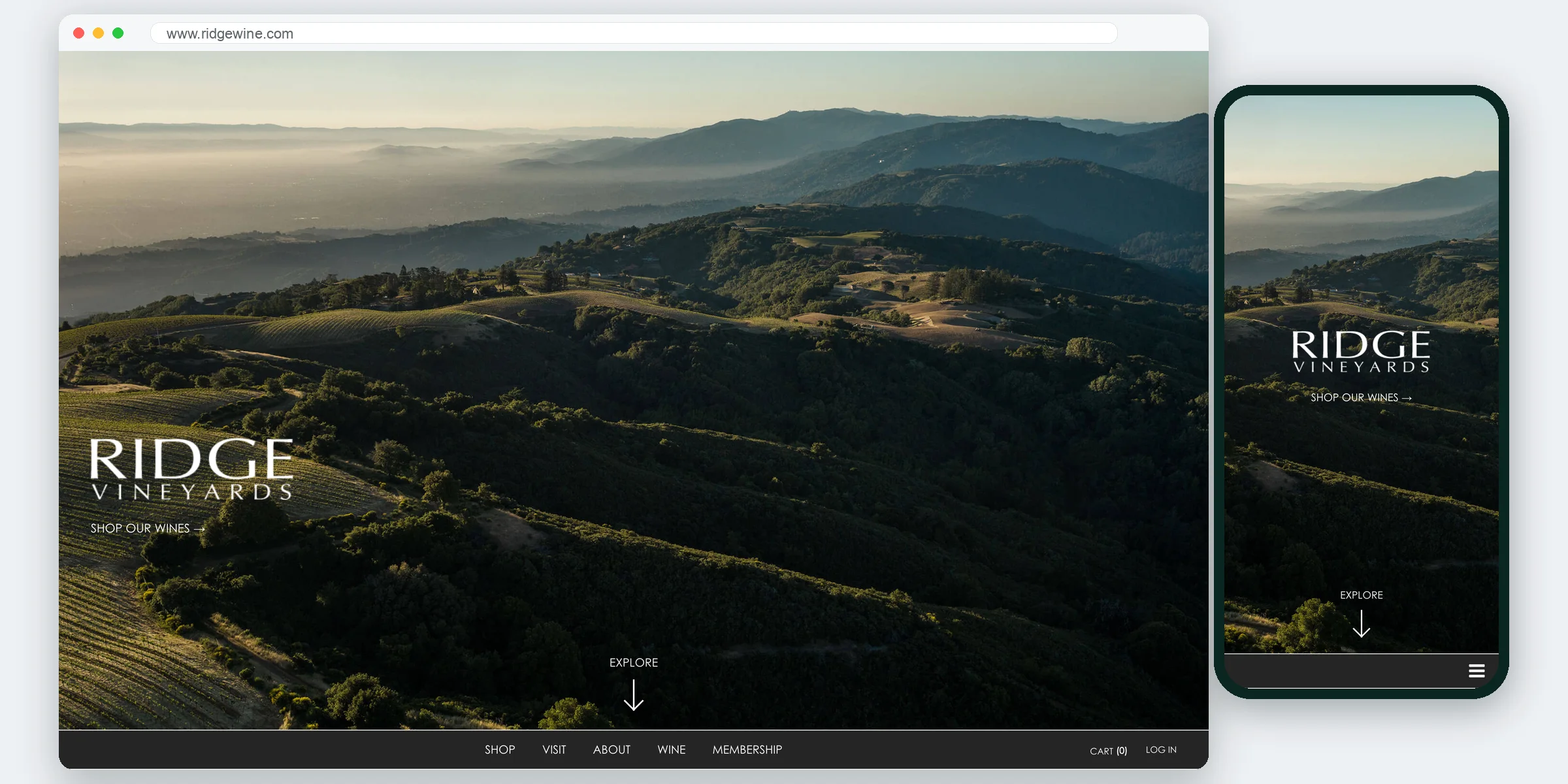Go to the MEMBERSHIP page
This screenshot has width=1568, height=784.
(747, 749)
